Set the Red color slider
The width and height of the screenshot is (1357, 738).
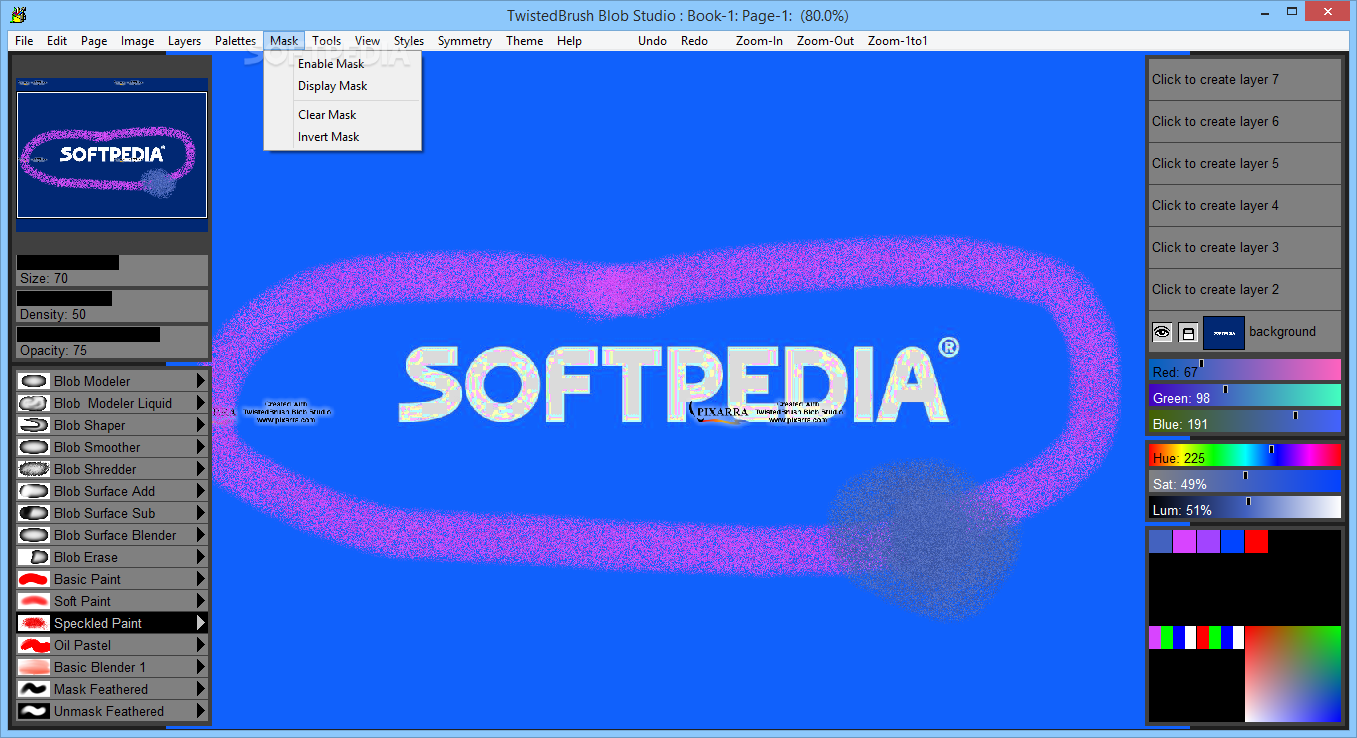click(x=1245, y=370)
